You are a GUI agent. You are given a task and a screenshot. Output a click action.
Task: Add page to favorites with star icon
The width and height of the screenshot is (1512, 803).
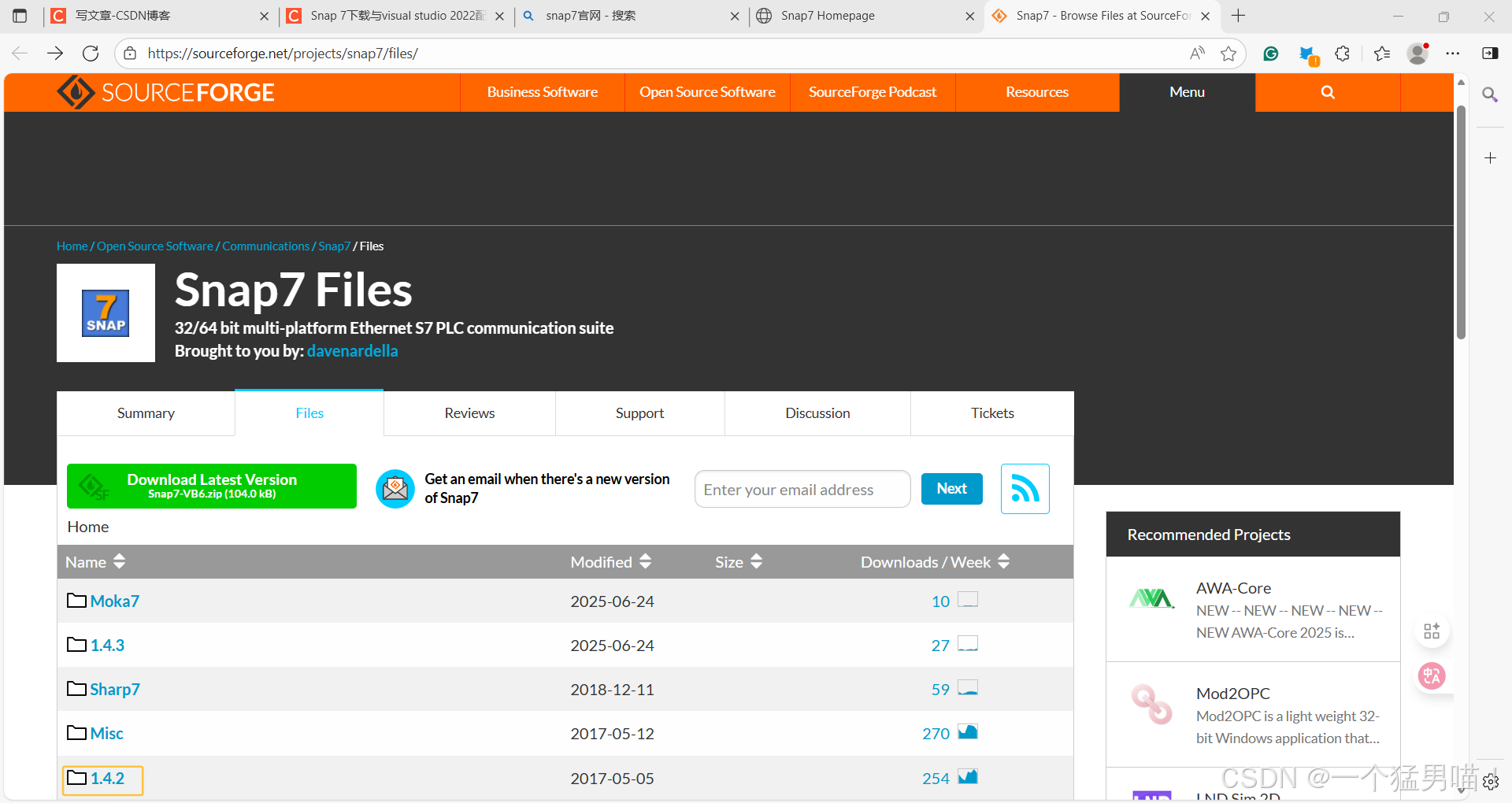[x=1228, y=53]
